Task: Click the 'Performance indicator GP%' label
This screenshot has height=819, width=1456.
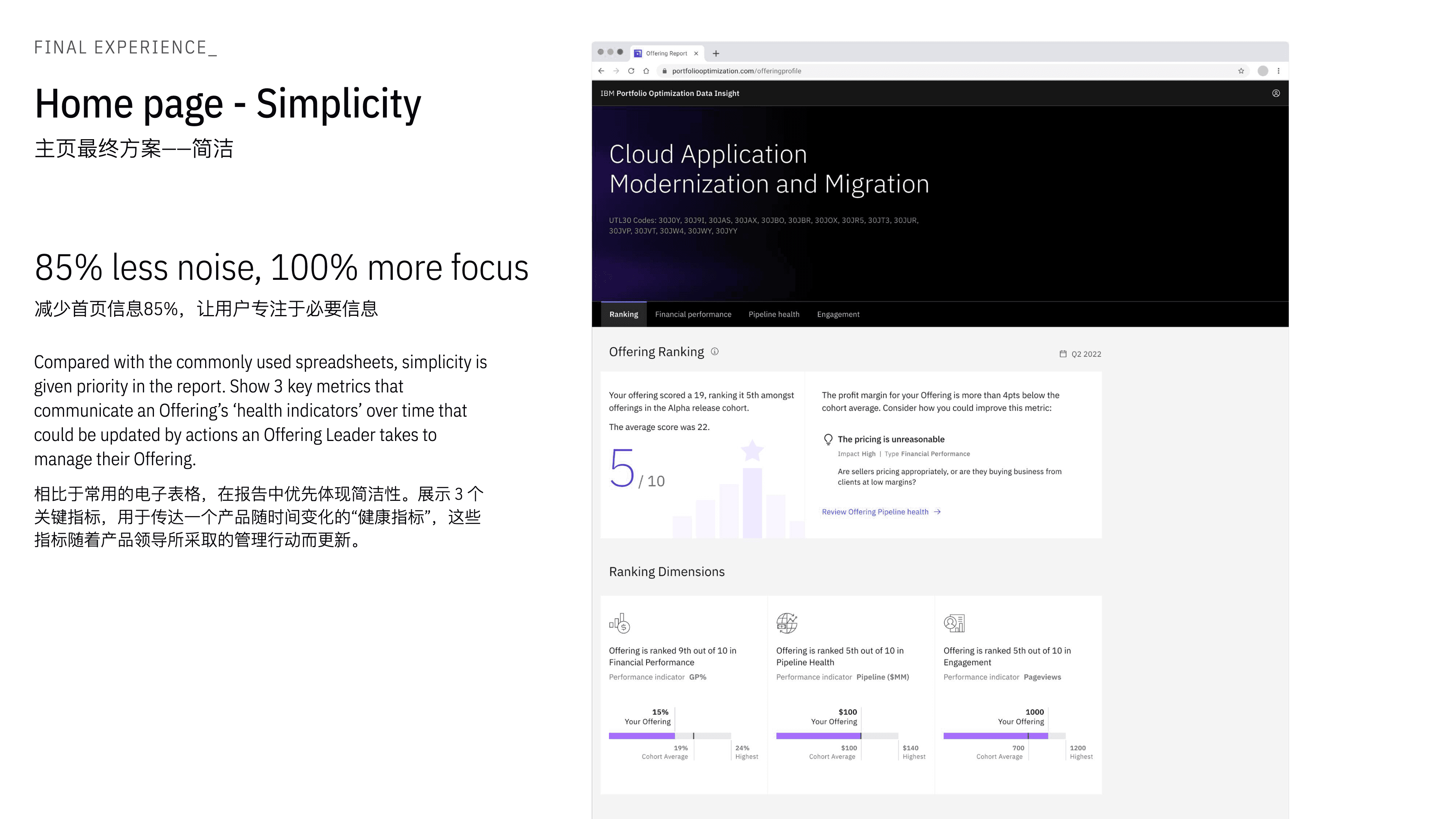Action: (x=657, y=676)
